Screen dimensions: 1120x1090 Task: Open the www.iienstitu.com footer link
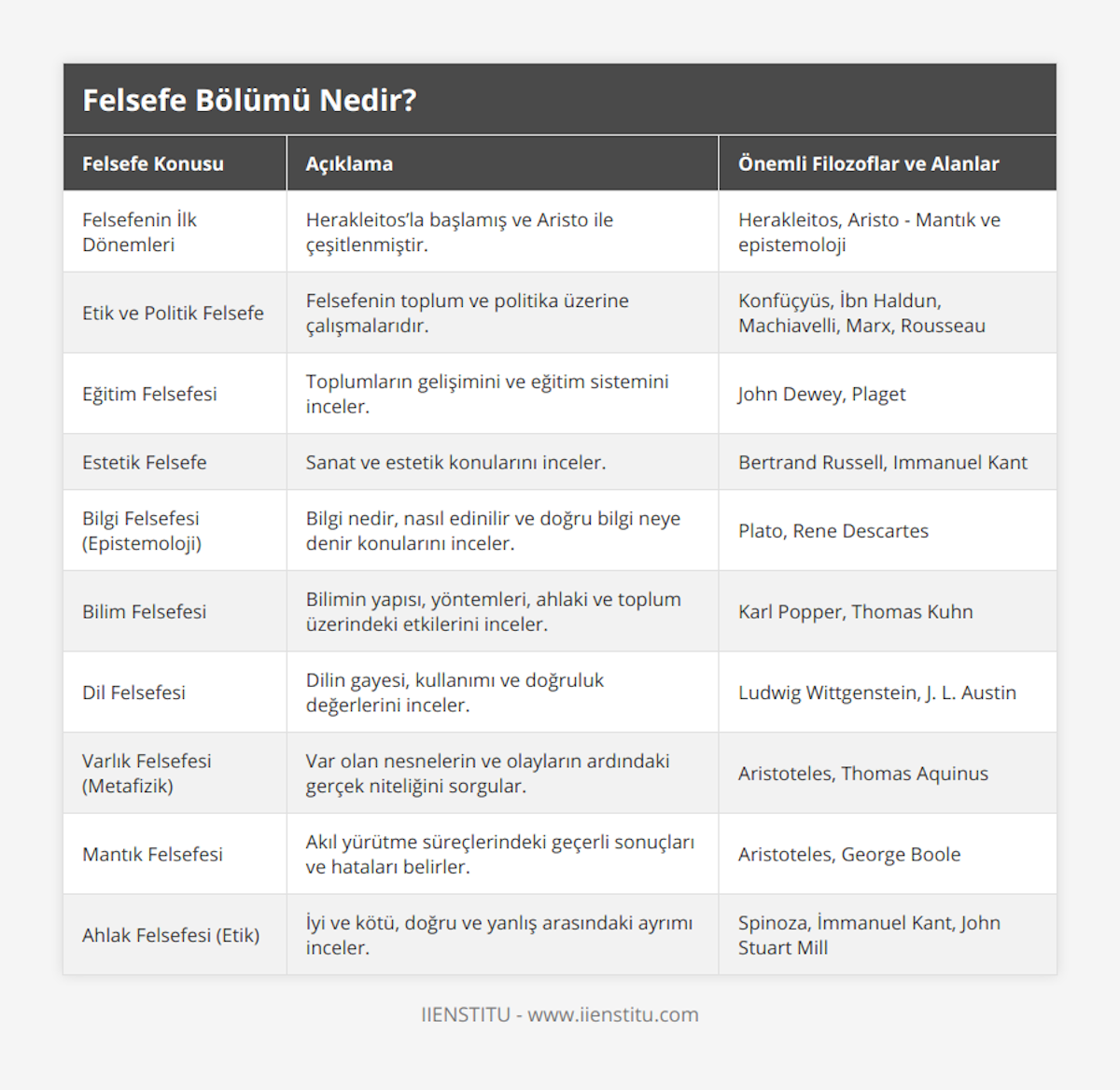point(613,1014)
